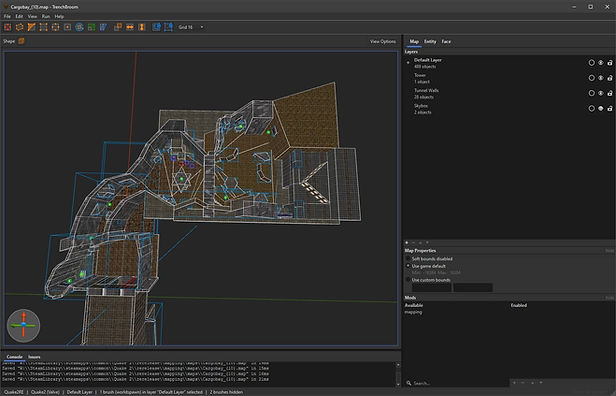Open the Edit menu

pos(19,16)
